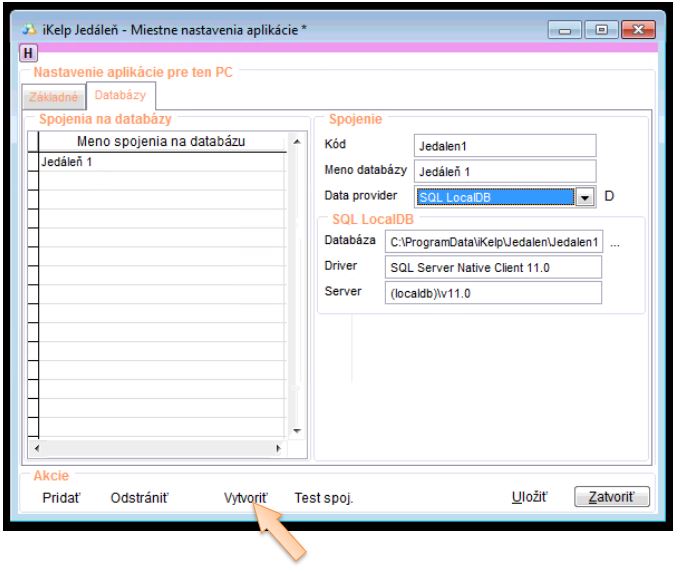This screenshot has height=572, width=682.
Task: Click the Kód input field
Action: (x=504, y=145)
